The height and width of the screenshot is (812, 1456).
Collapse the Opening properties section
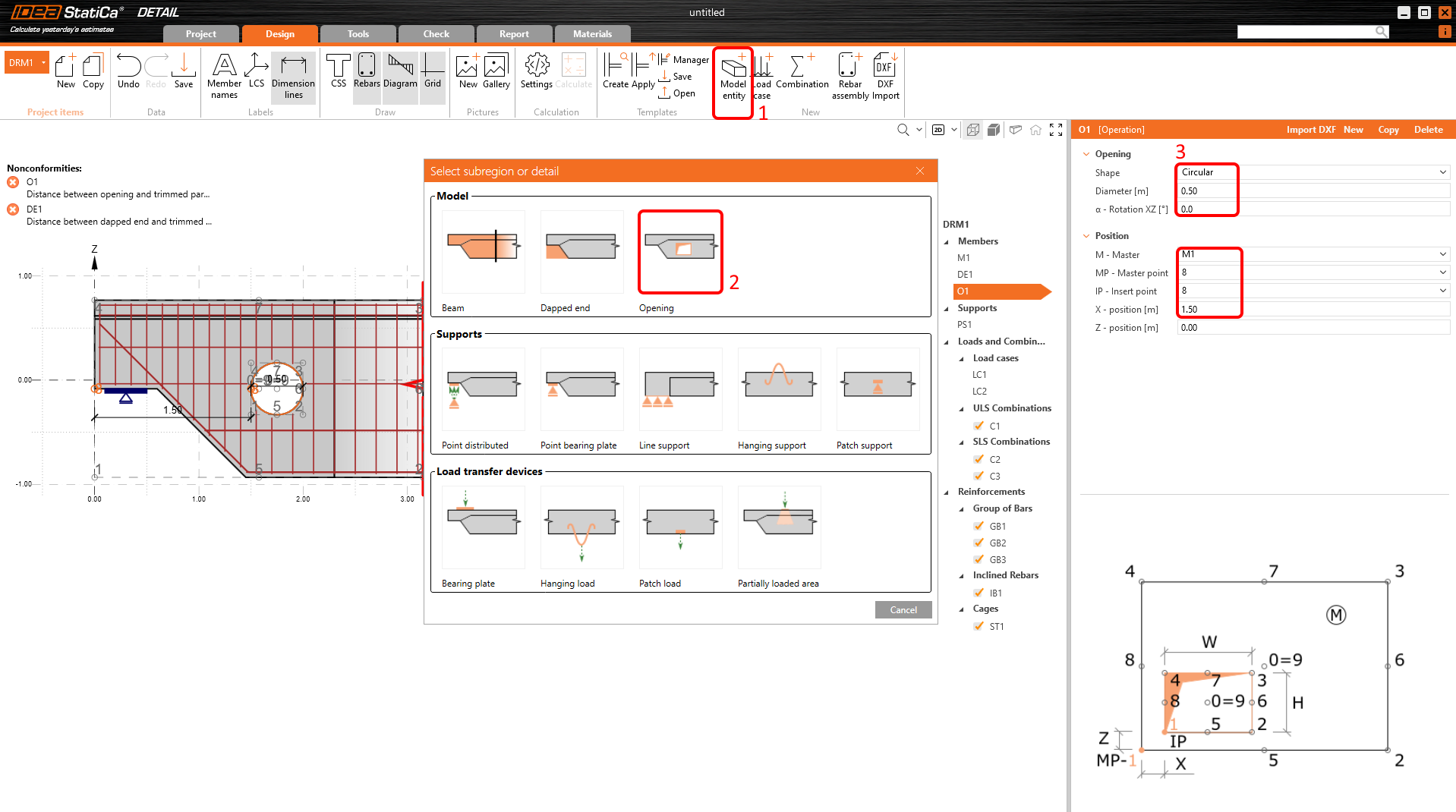[x=1086, y=153]
